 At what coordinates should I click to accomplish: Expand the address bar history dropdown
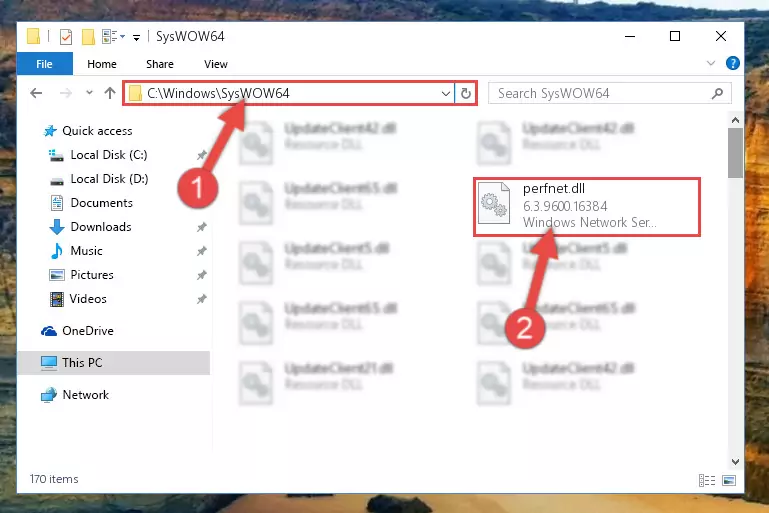(x=446, y=93)
